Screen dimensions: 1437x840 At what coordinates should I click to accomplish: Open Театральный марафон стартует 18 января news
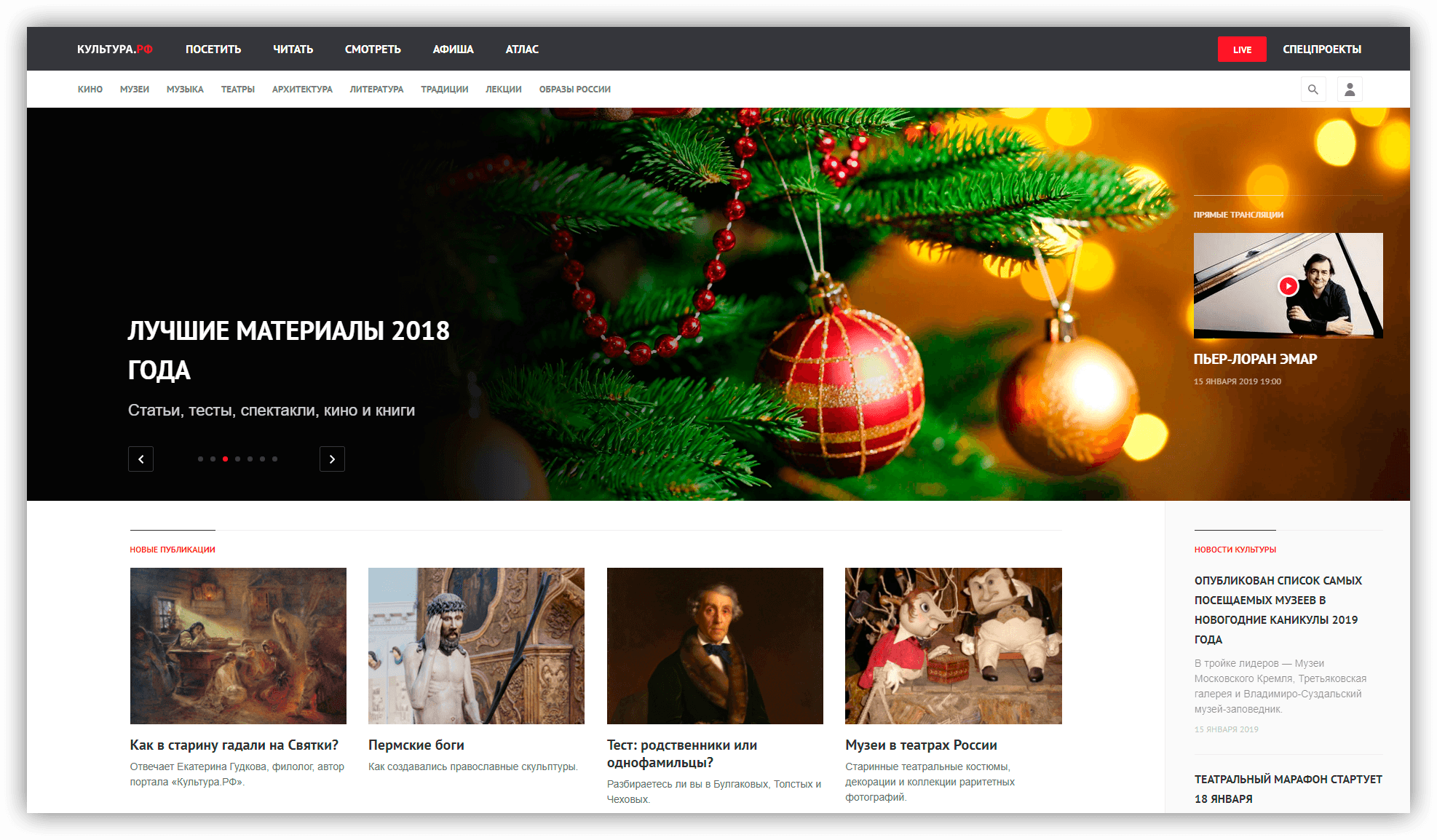[1288, 789]
